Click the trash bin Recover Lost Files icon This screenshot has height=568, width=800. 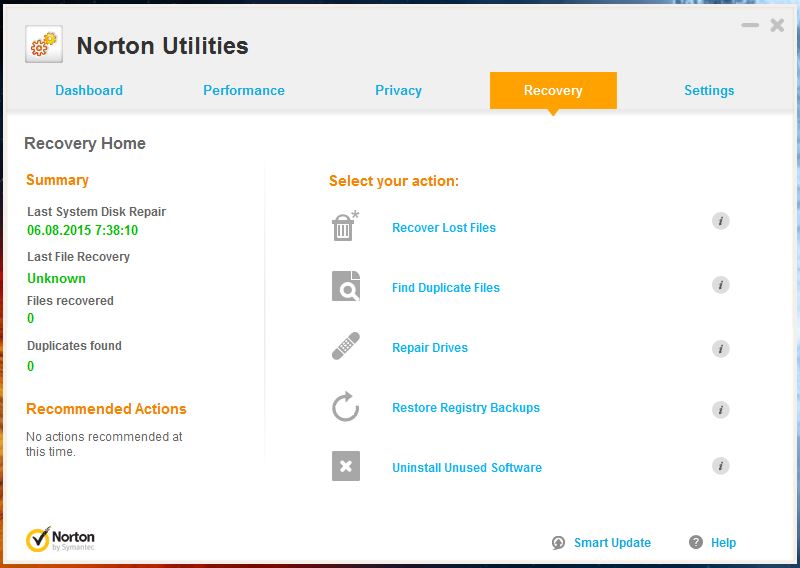click(x=345, y=226)
